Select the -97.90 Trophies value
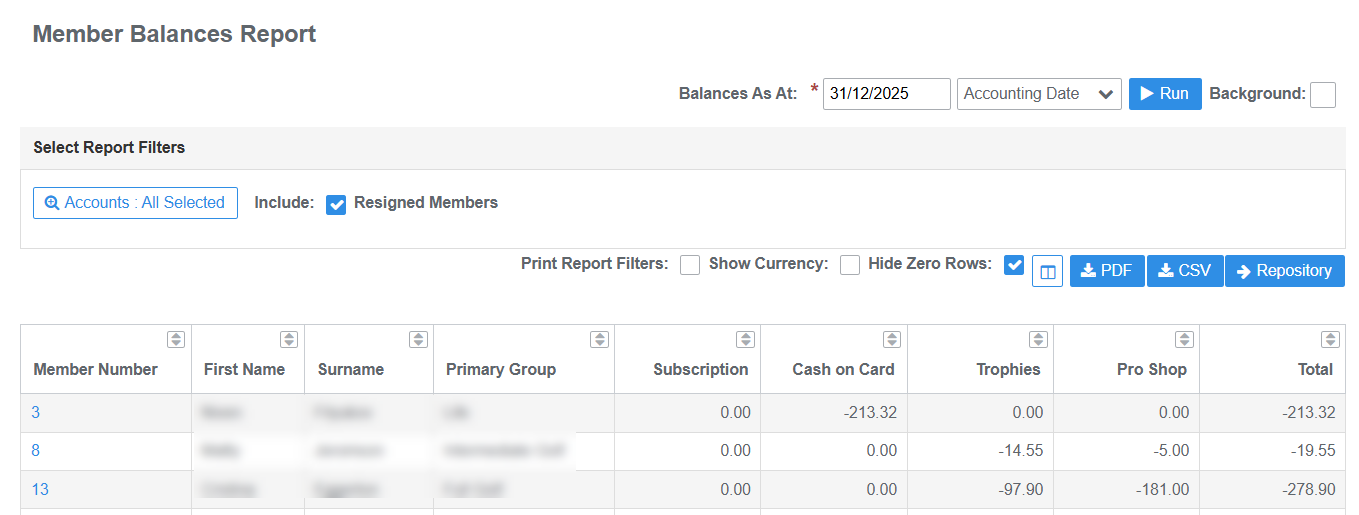Screen dimensions: 1359x515 point(1021,490)
